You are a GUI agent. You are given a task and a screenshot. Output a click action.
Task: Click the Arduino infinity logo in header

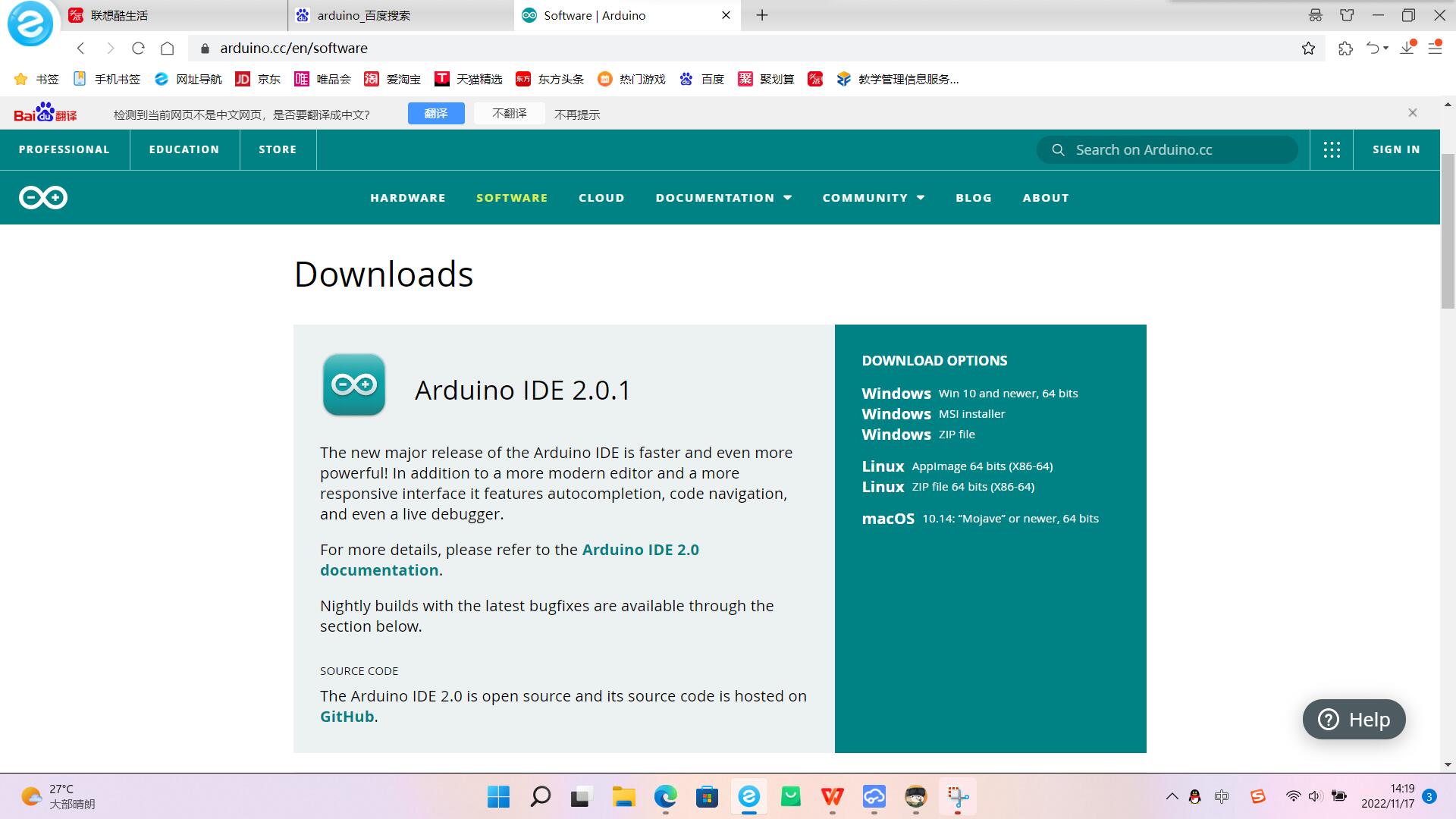[x=43, y=198]
